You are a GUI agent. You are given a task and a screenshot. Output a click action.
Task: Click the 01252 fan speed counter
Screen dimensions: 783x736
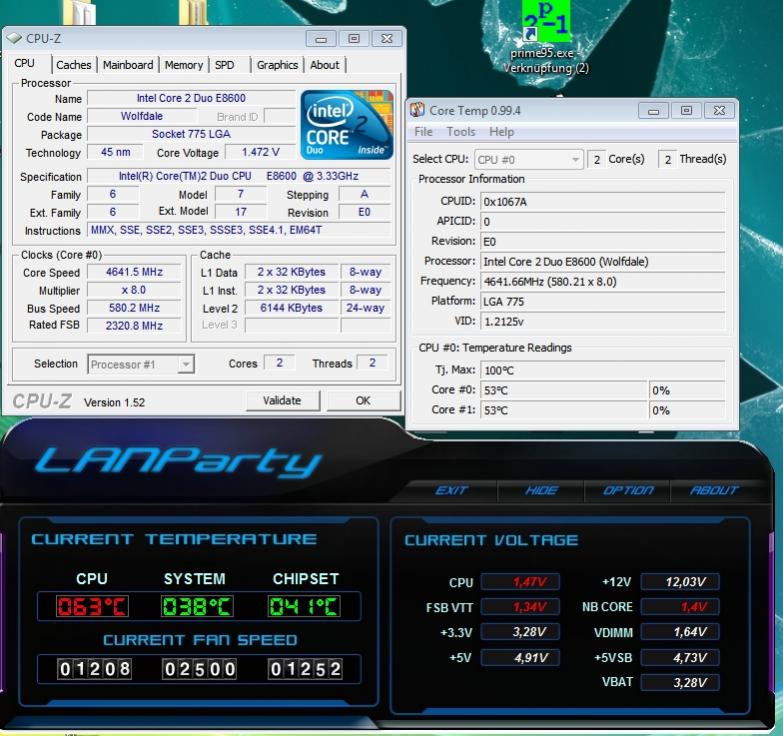(305, 669)
